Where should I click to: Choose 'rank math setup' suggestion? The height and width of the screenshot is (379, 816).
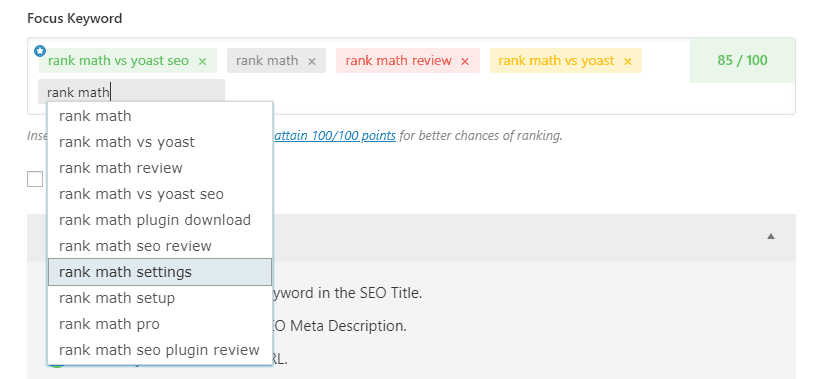[x=160, y=298]
